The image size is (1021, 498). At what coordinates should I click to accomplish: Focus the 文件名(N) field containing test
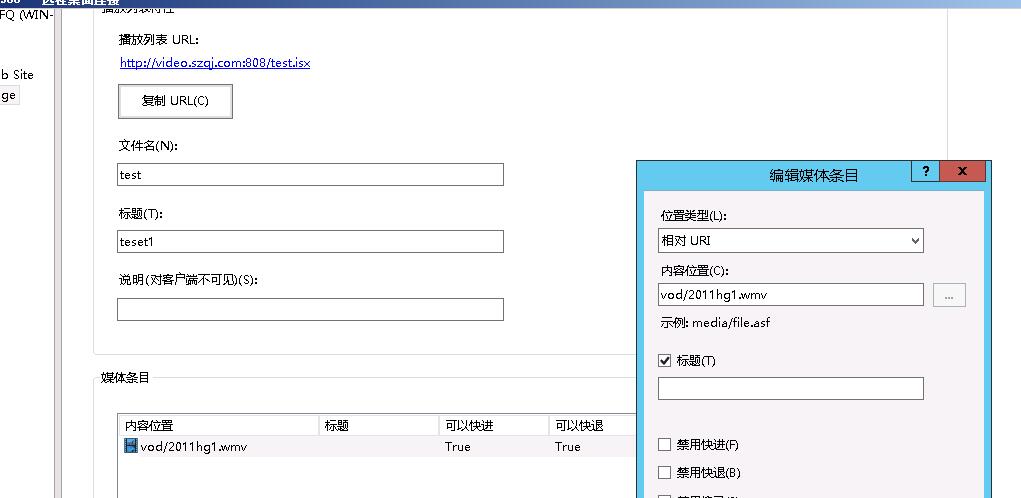[x=310, y=174]
